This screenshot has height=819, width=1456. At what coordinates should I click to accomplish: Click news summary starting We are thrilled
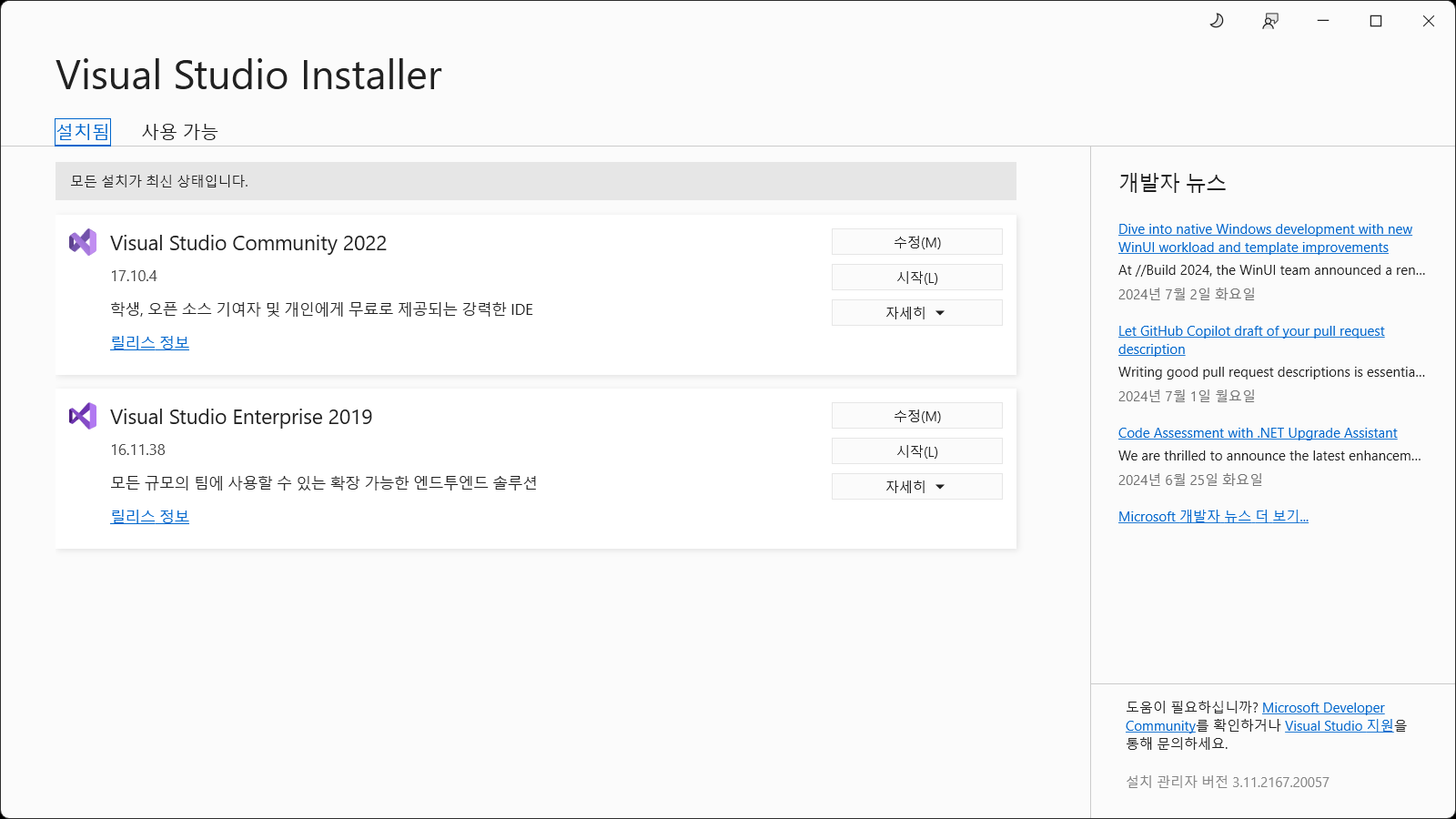(1269, 456)
